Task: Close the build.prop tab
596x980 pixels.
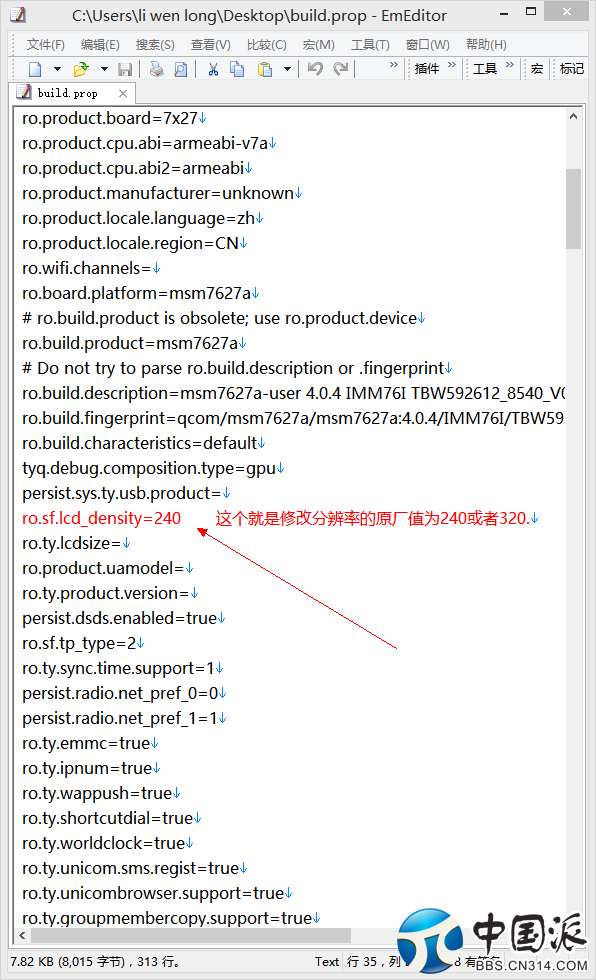Action: click(123, 93)
